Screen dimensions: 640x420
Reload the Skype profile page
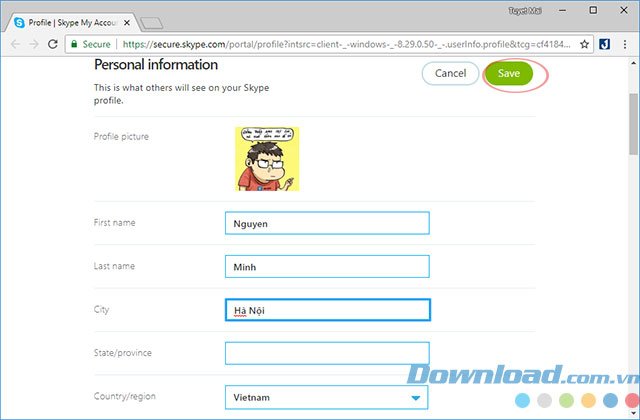point(53,44)
